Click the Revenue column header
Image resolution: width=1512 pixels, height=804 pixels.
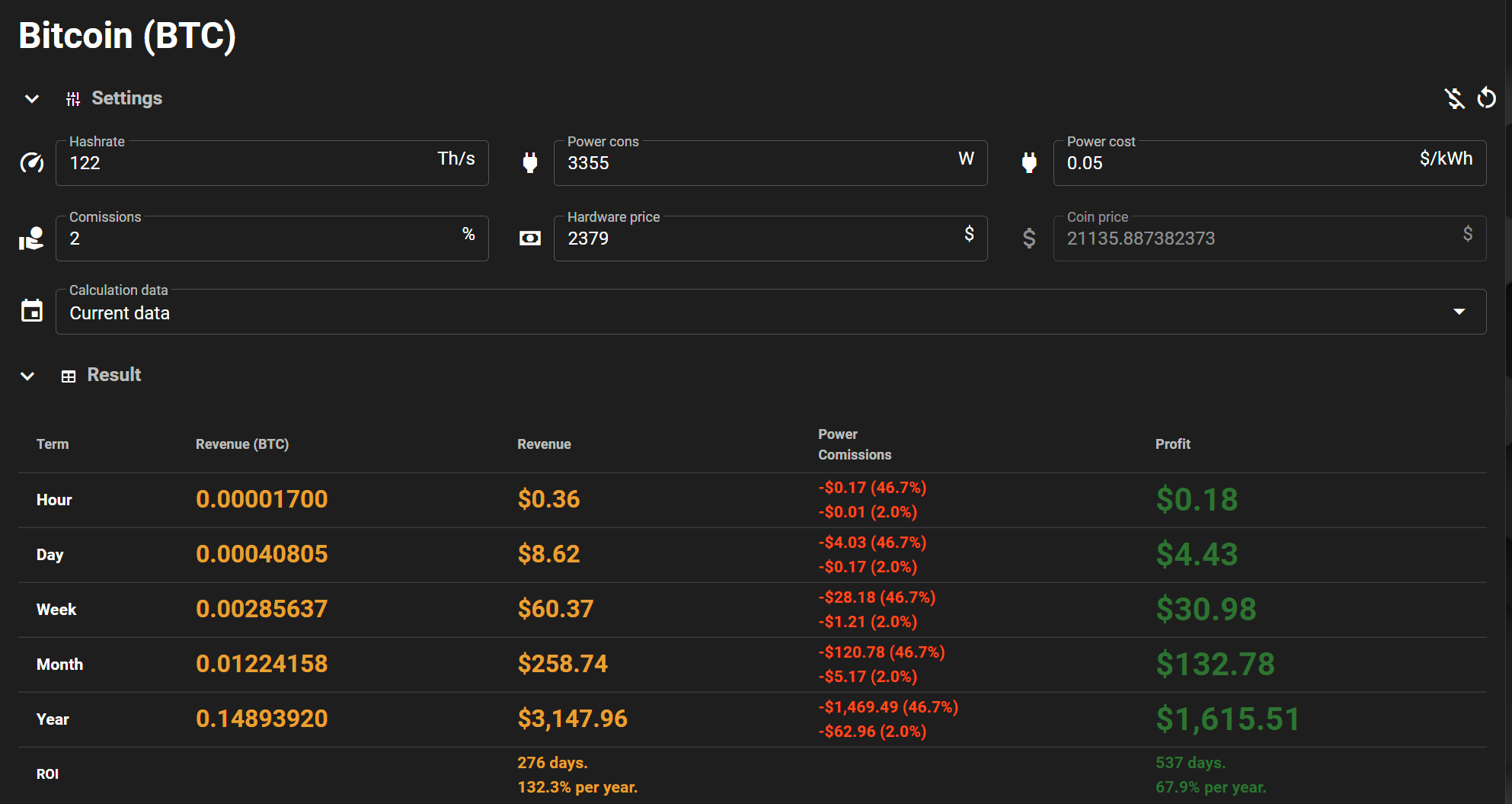tap(544, 444)
